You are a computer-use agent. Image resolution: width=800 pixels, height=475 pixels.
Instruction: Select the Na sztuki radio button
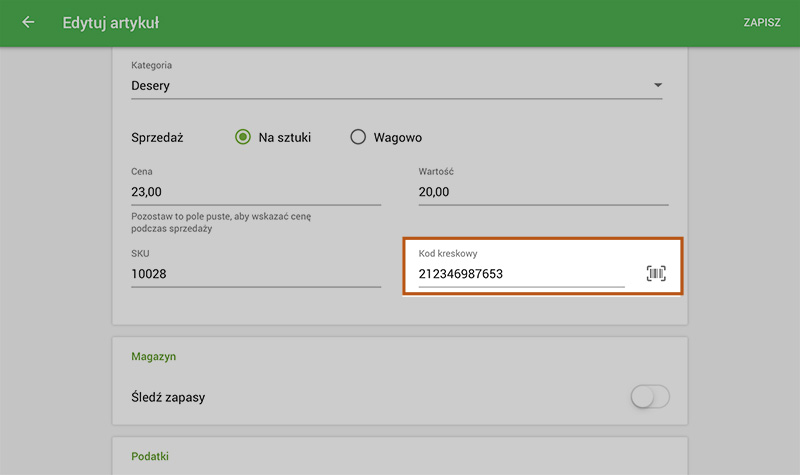point(243,138)
